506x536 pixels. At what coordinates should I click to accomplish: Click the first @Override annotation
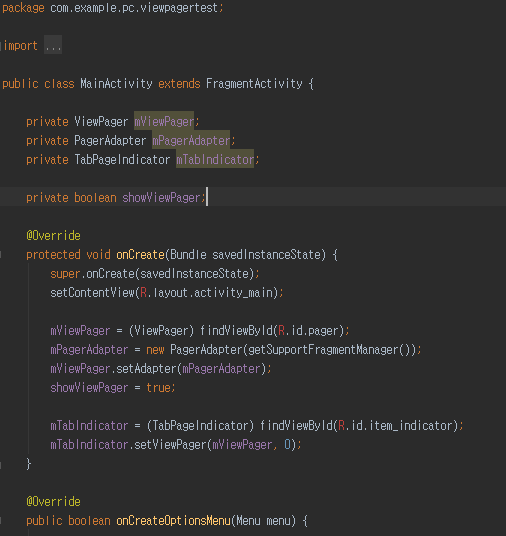53,236
